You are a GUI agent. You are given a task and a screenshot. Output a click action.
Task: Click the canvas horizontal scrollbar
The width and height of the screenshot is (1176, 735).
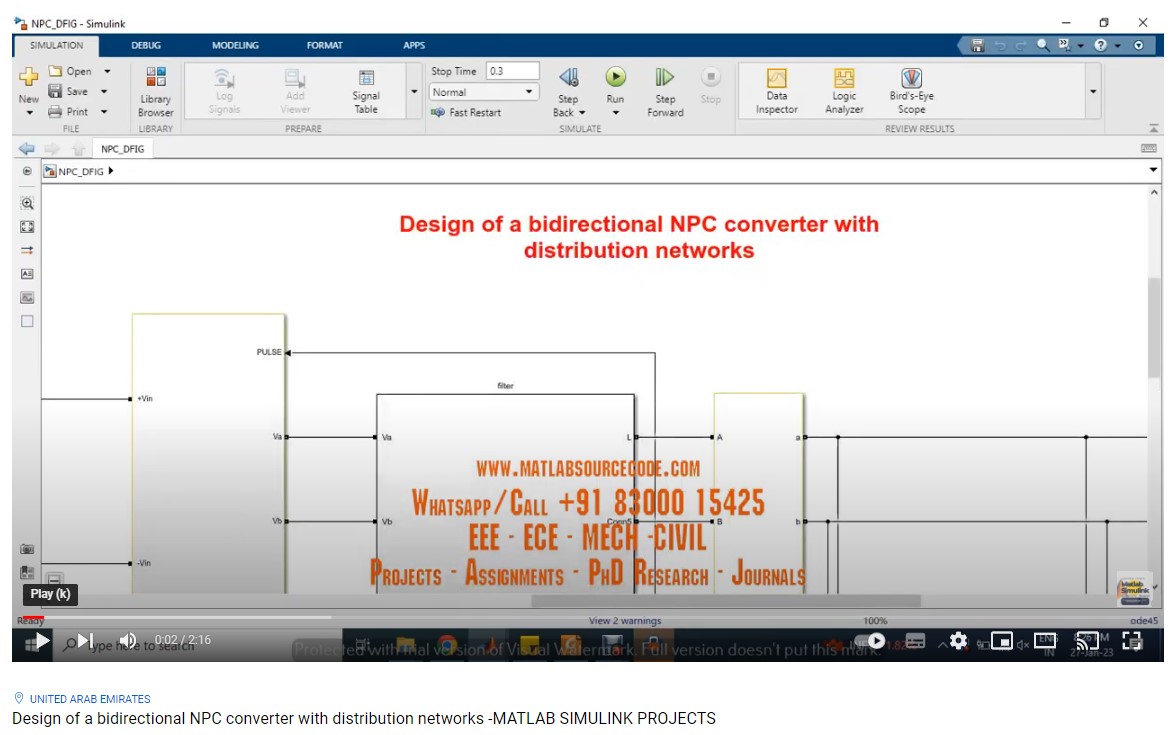[726, 601]
